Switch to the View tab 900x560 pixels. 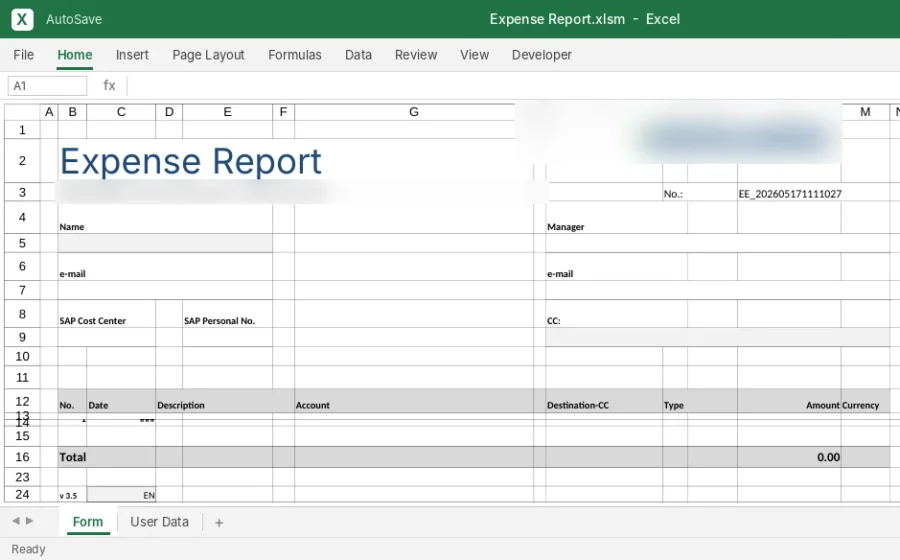[x=474, y=55]
